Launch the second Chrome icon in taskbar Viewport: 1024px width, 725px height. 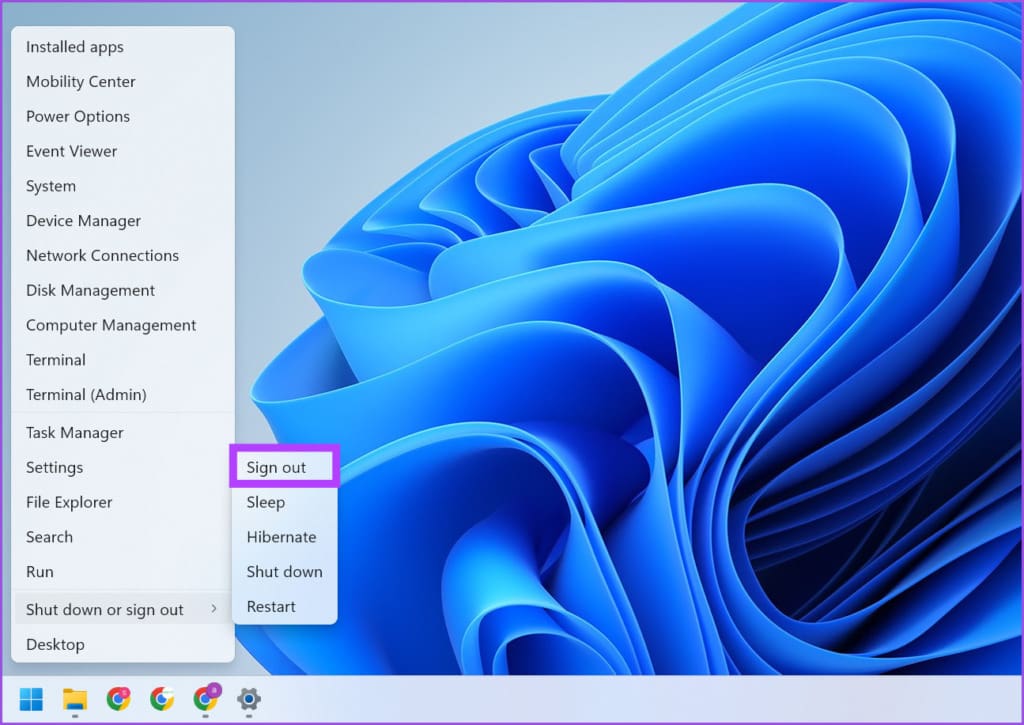tap(162, 699)
